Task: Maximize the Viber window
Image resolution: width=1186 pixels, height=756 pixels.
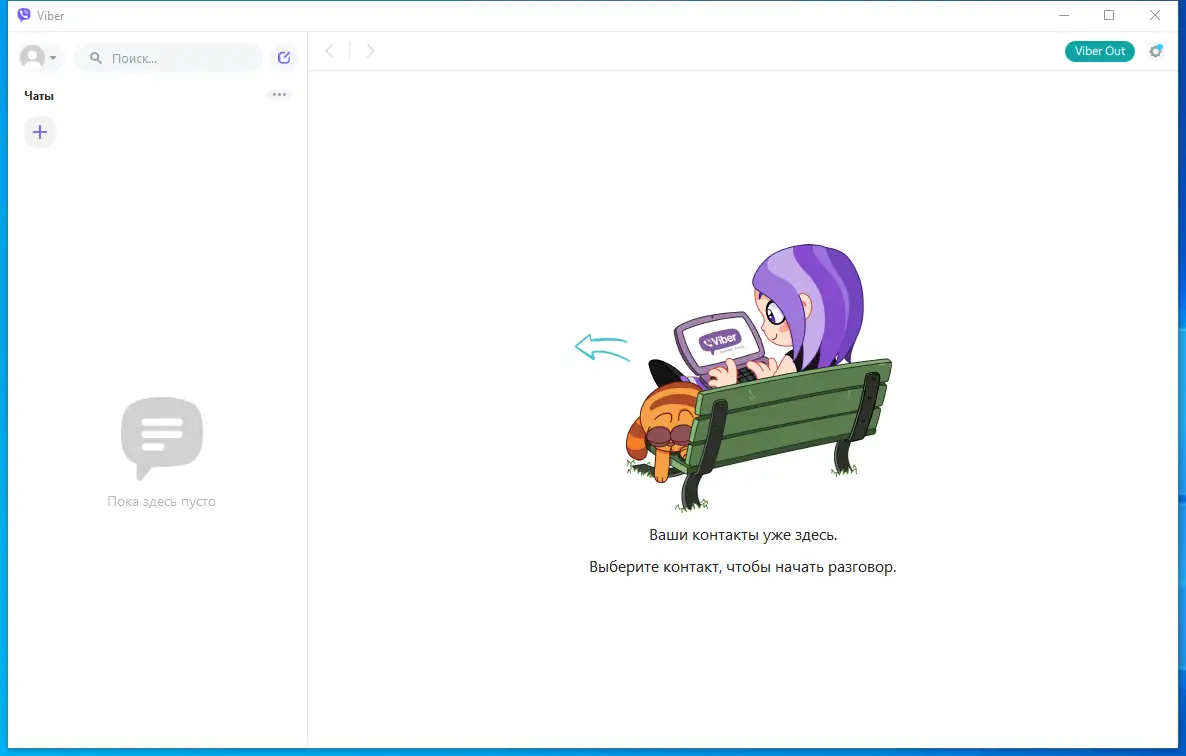Action: tap(1109, 15)
